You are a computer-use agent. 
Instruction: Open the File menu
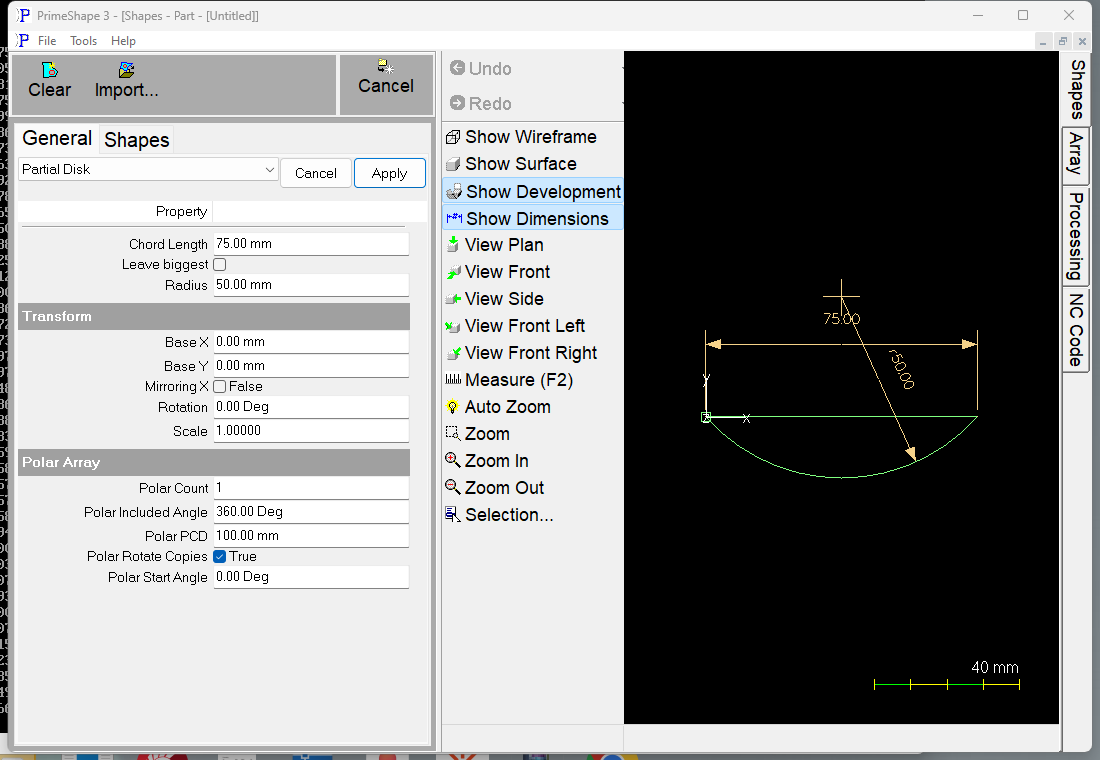click(47, 41)
